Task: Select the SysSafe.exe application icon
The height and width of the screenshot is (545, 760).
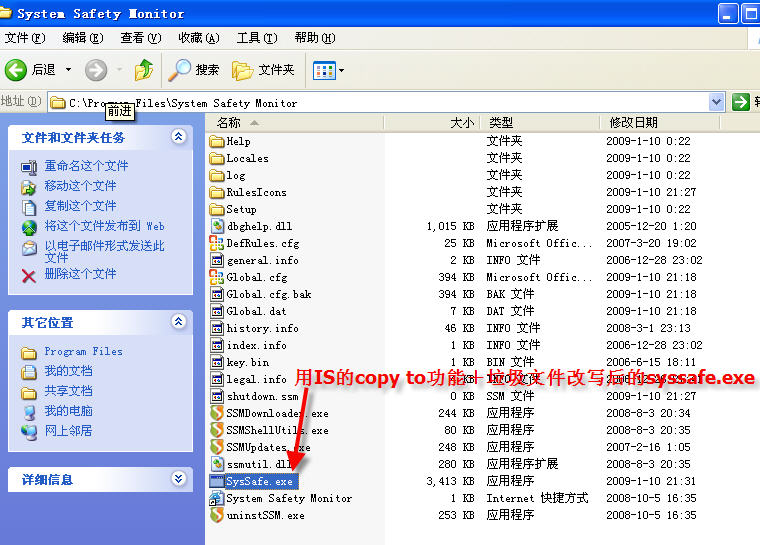Action: 217,481
